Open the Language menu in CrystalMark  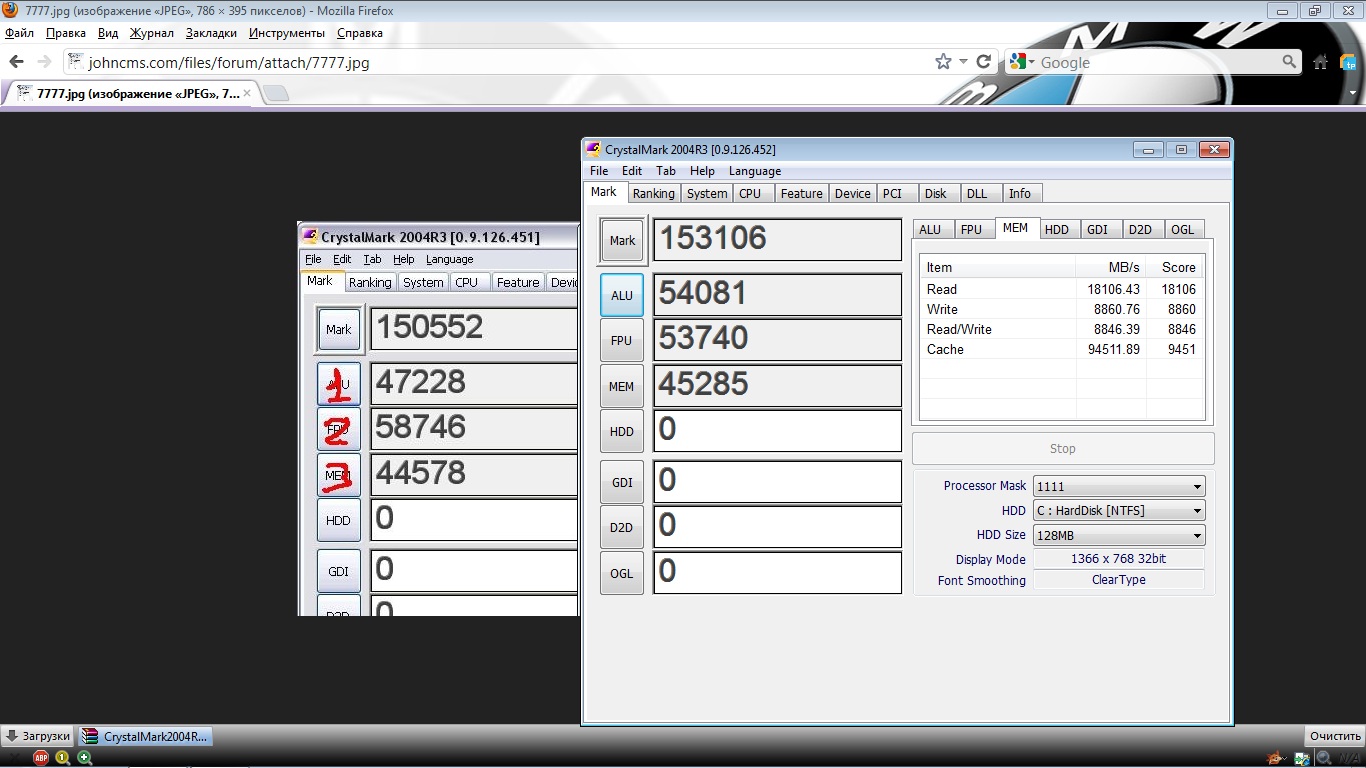coord(754,171)
